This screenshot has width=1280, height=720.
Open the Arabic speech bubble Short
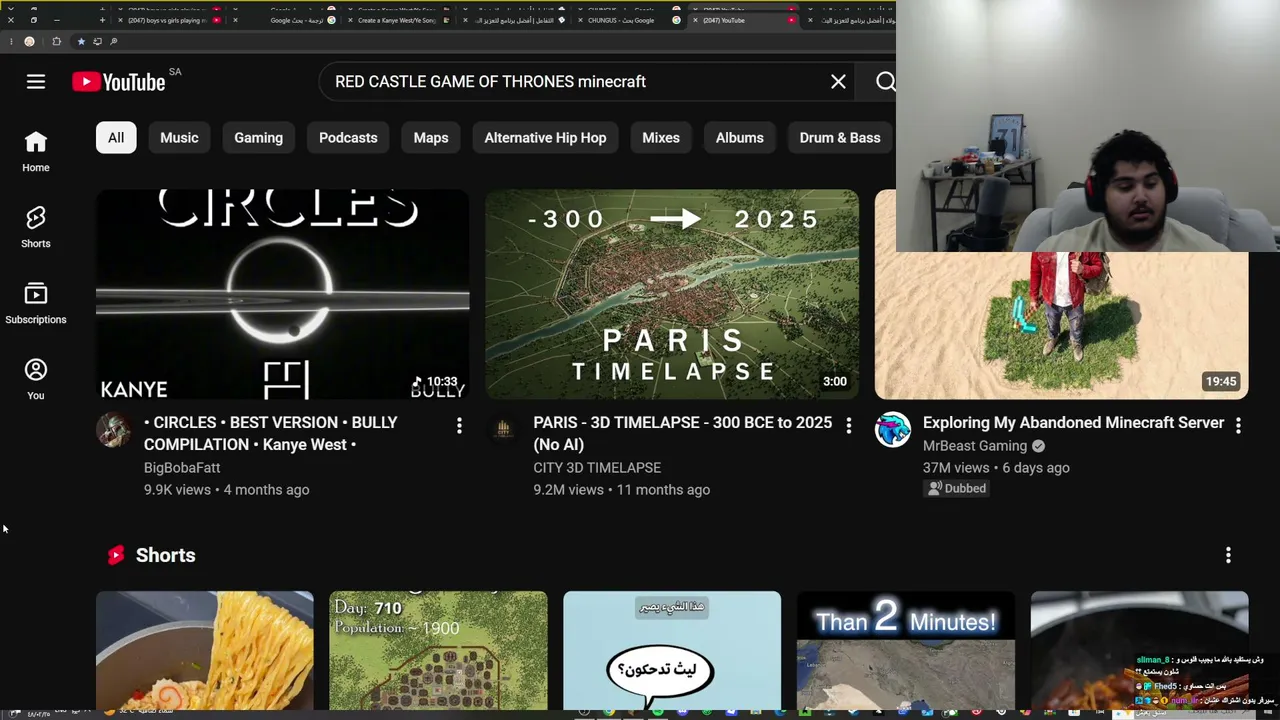click(x=672, y=650)
